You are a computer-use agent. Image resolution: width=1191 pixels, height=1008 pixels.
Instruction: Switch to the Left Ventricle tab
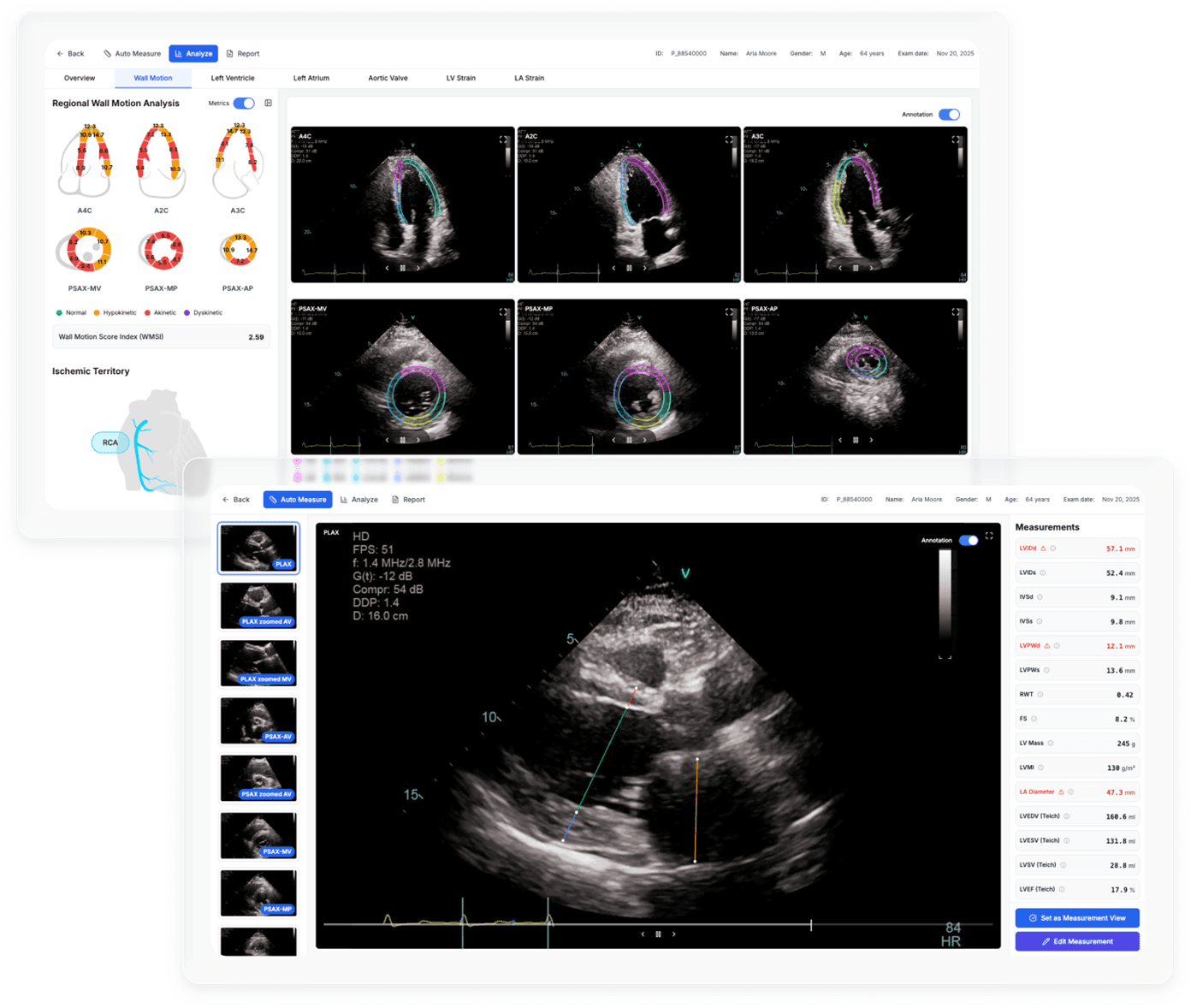click(232, 78)
